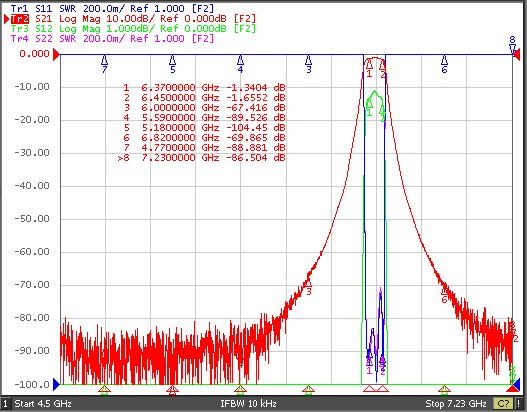The image size is (527, 412).
Task: Click red marker 6 on the S21 curve
Action: [x=444, y=294]
